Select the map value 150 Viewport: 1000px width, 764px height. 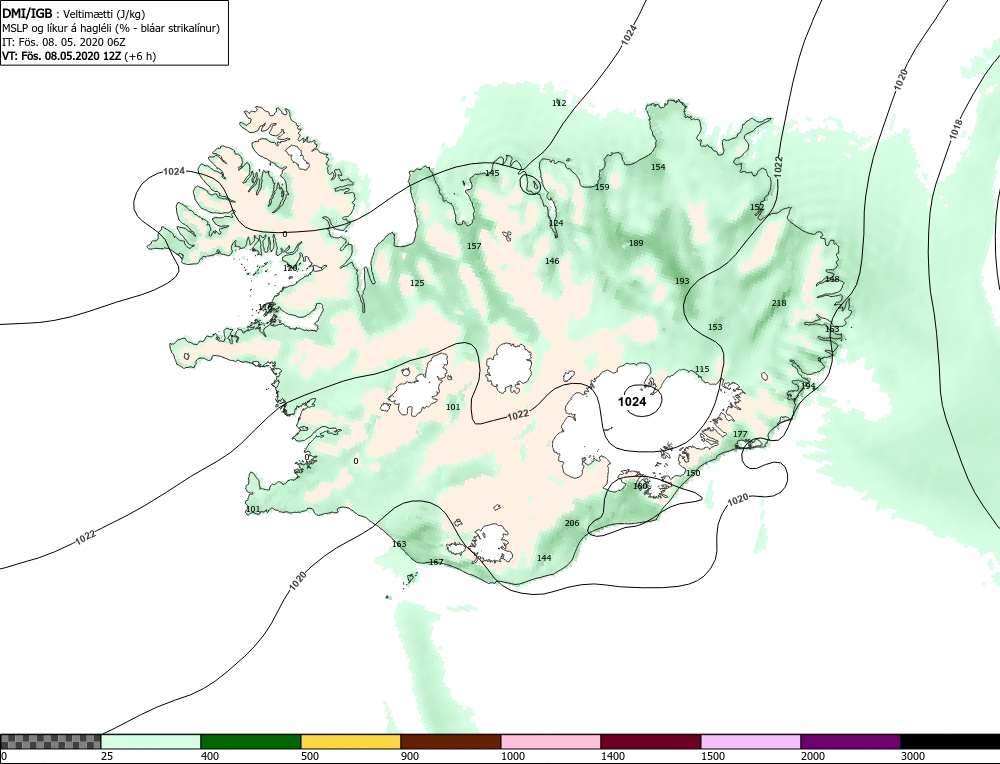click(693, 473)
